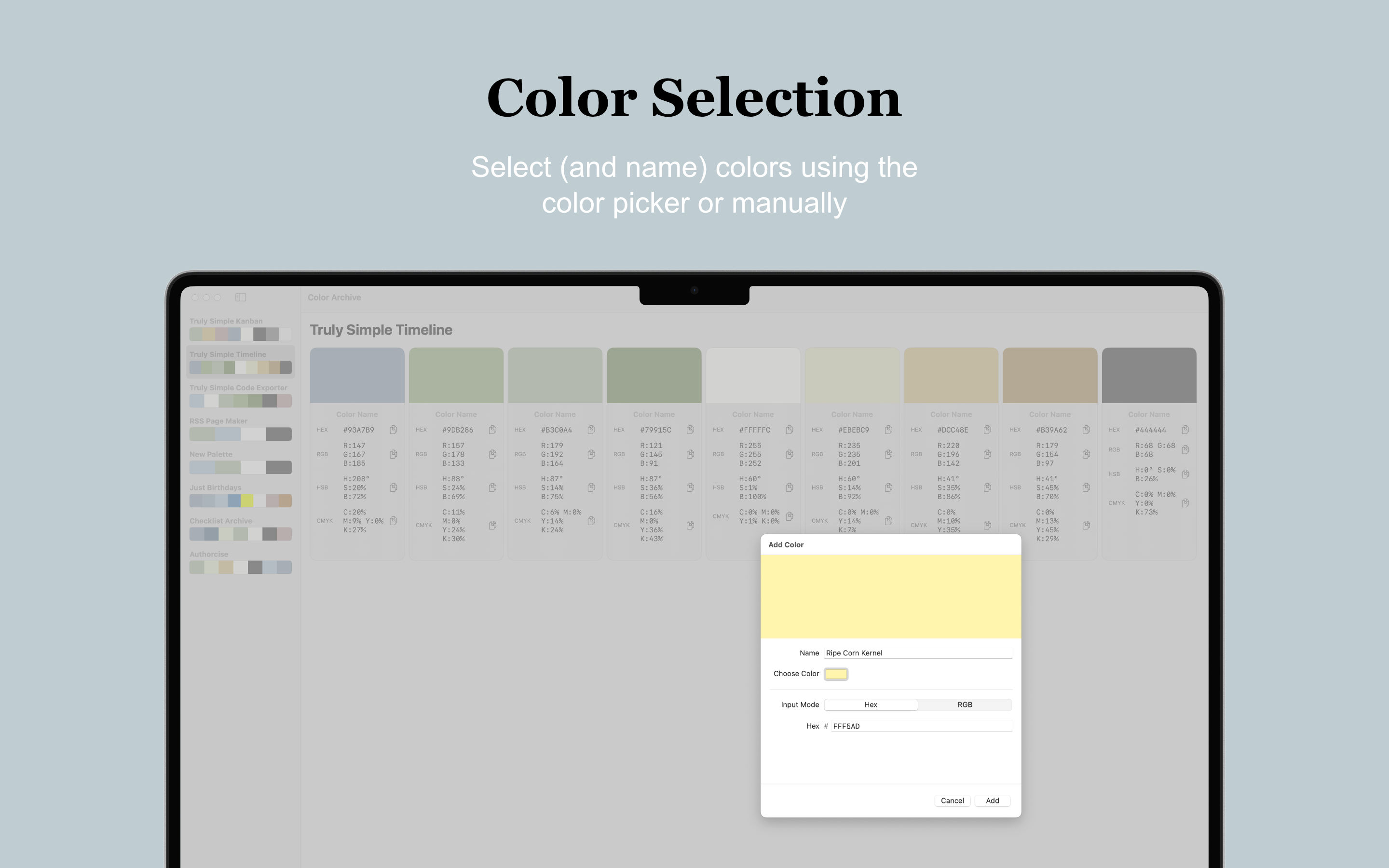The width and height of the screenshot is (1389, 868).
Task: Switch input mode to Hex
Action: pyautogui.click(x=871, y=705)
